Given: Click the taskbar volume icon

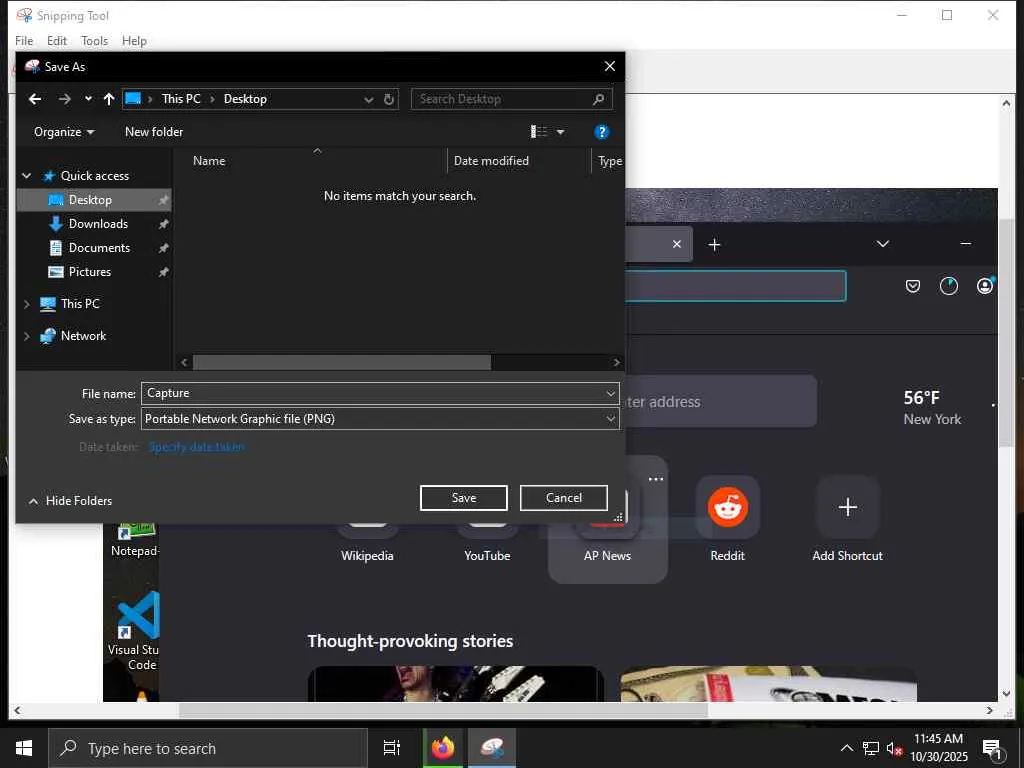Looking at the screenshot, I should [x=894, y=749].
